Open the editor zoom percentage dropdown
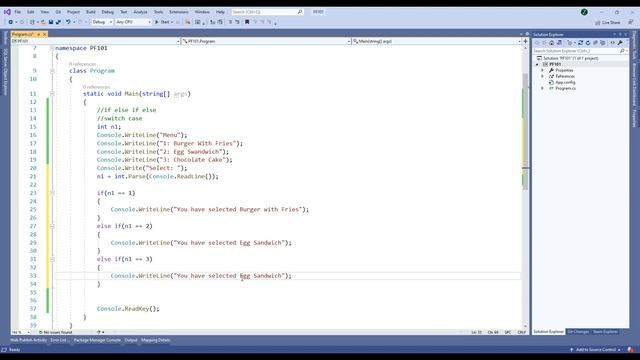The width and height of the screenshot is (640, 360). coord(20,332)
